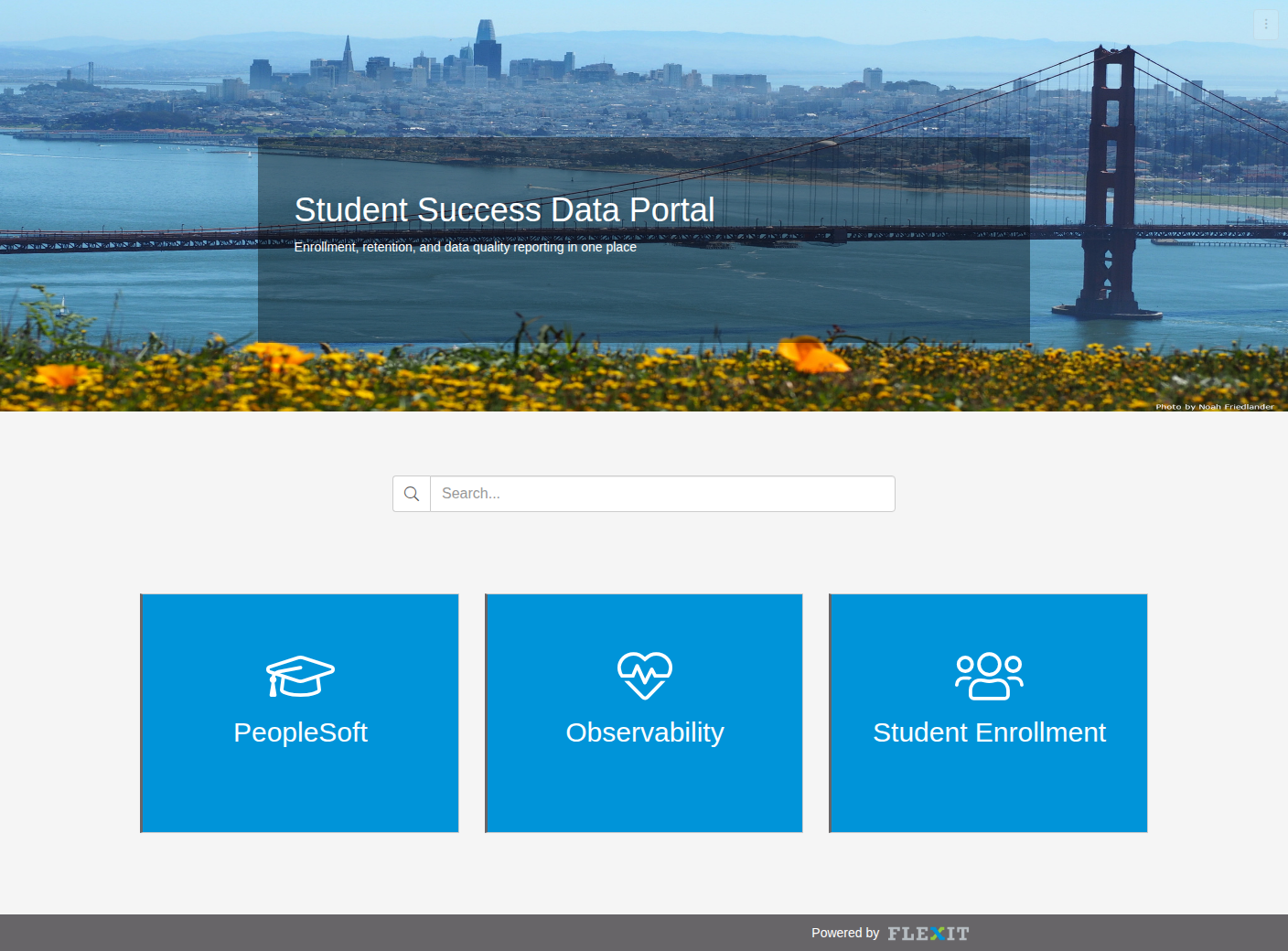Image resolution: width=1288 pixels, height=951 pixels.
Task: Click the Student Success Data Portal title
Action: pyautogui.click(x=504, y=209)
